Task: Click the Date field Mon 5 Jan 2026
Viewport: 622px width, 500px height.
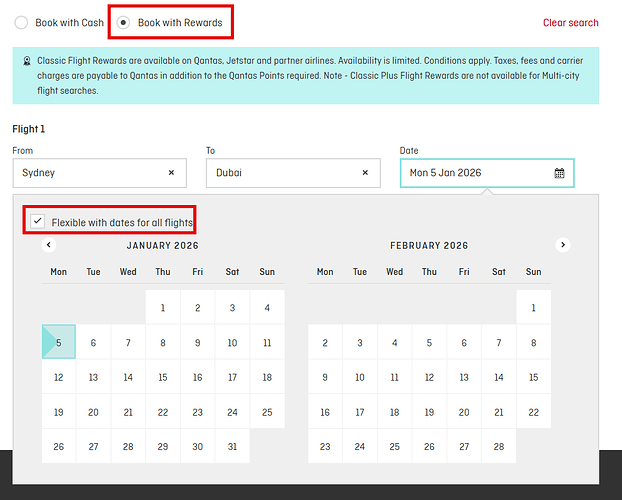Action: tap(487, 173)
